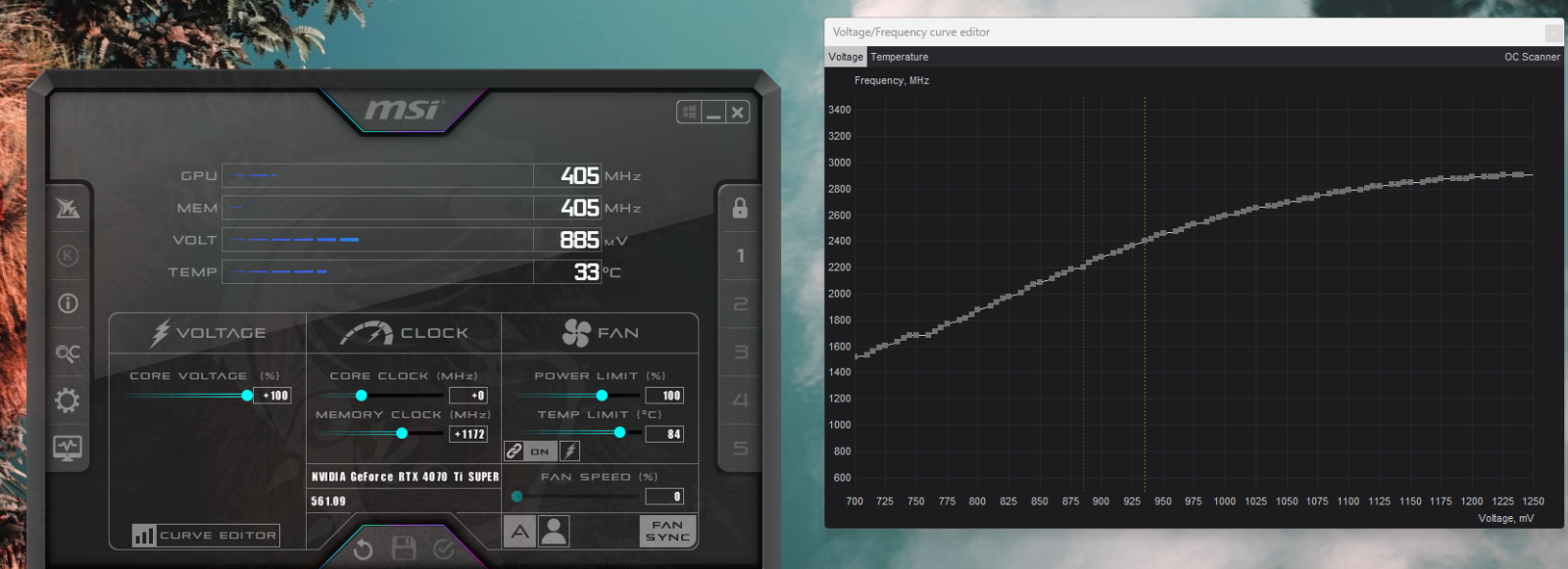This screenshot has height=569, width=1568.
Task: Click the NVIDIA GeForce RTX 4070 Ti SUPER label
Action: click(x=405, y=477)
